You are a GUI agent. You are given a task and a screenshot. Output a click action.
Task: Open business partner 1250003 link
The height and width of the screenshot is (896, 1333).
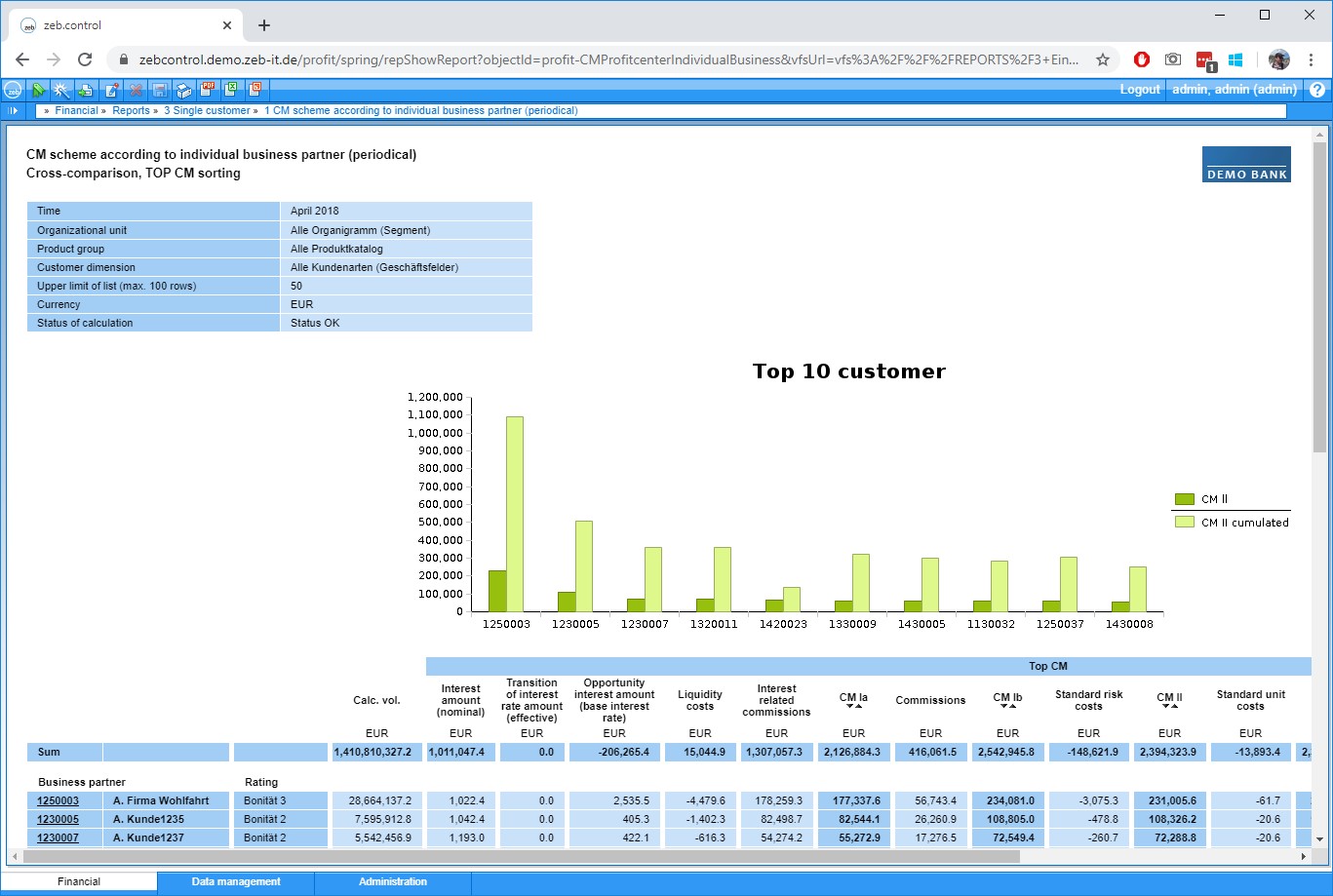[x=58, y=800]
